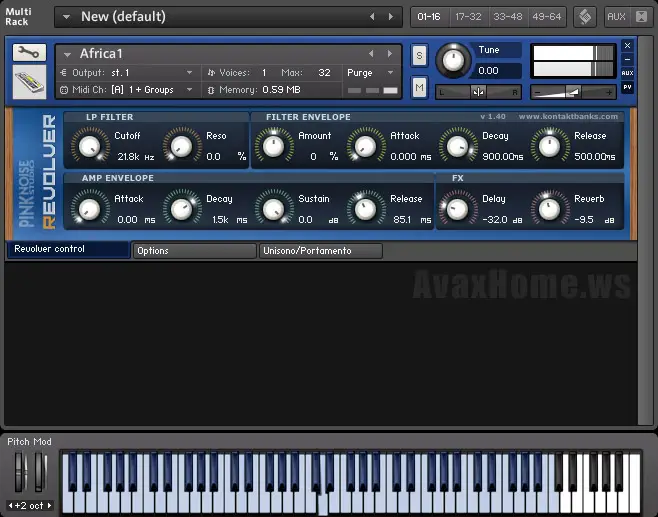Shift keyboard octave up with right arrow

(x=49, y=506)
